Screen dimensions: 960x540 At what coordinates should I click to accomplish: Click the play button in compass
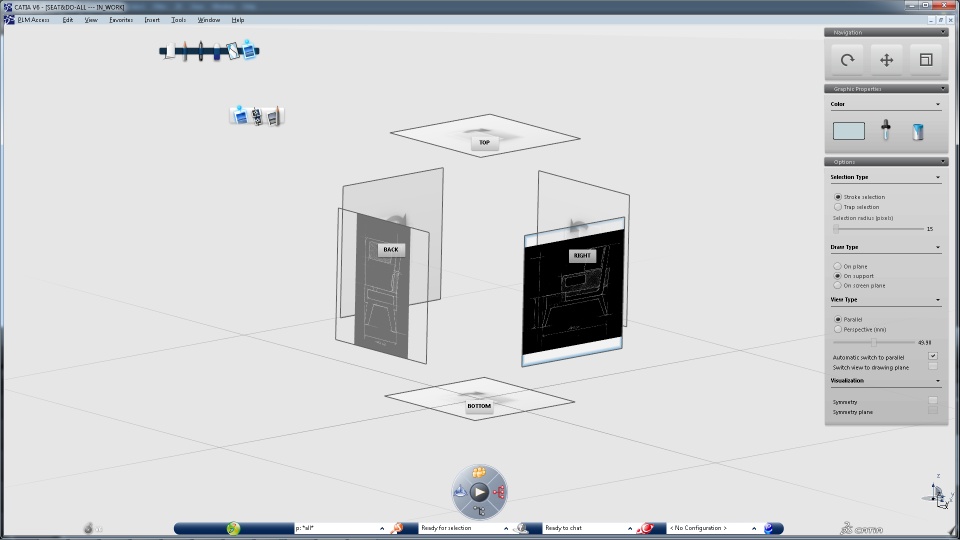479,492
